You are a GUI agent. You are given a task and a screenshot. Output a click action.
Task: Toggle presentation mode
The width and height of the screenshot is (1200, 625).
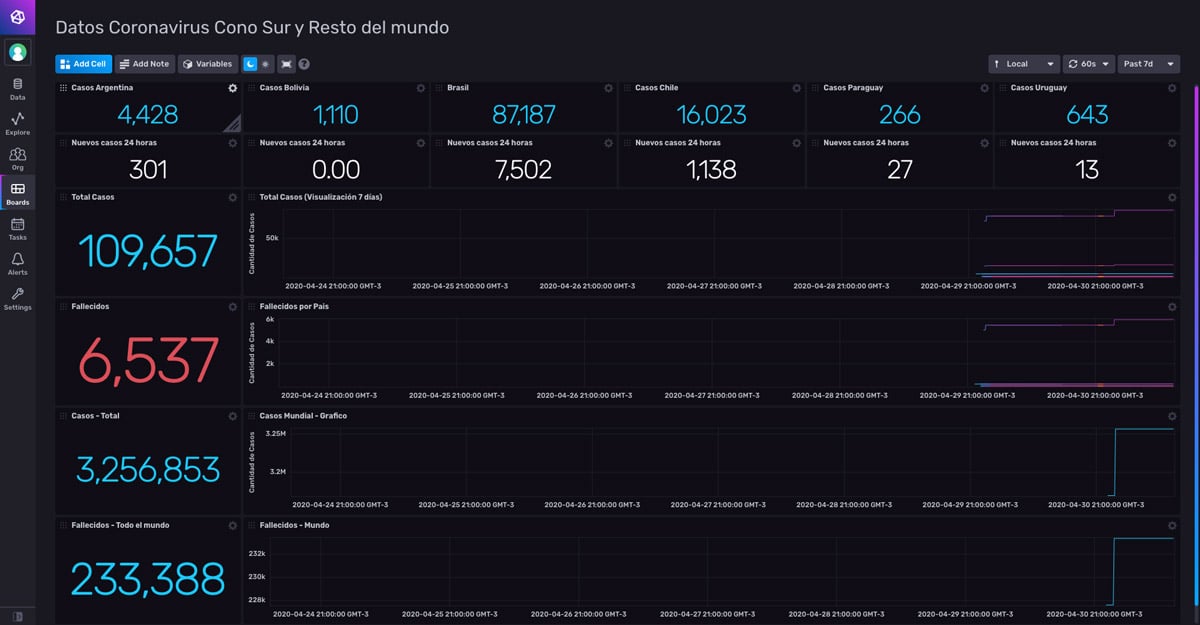point(285,63)
